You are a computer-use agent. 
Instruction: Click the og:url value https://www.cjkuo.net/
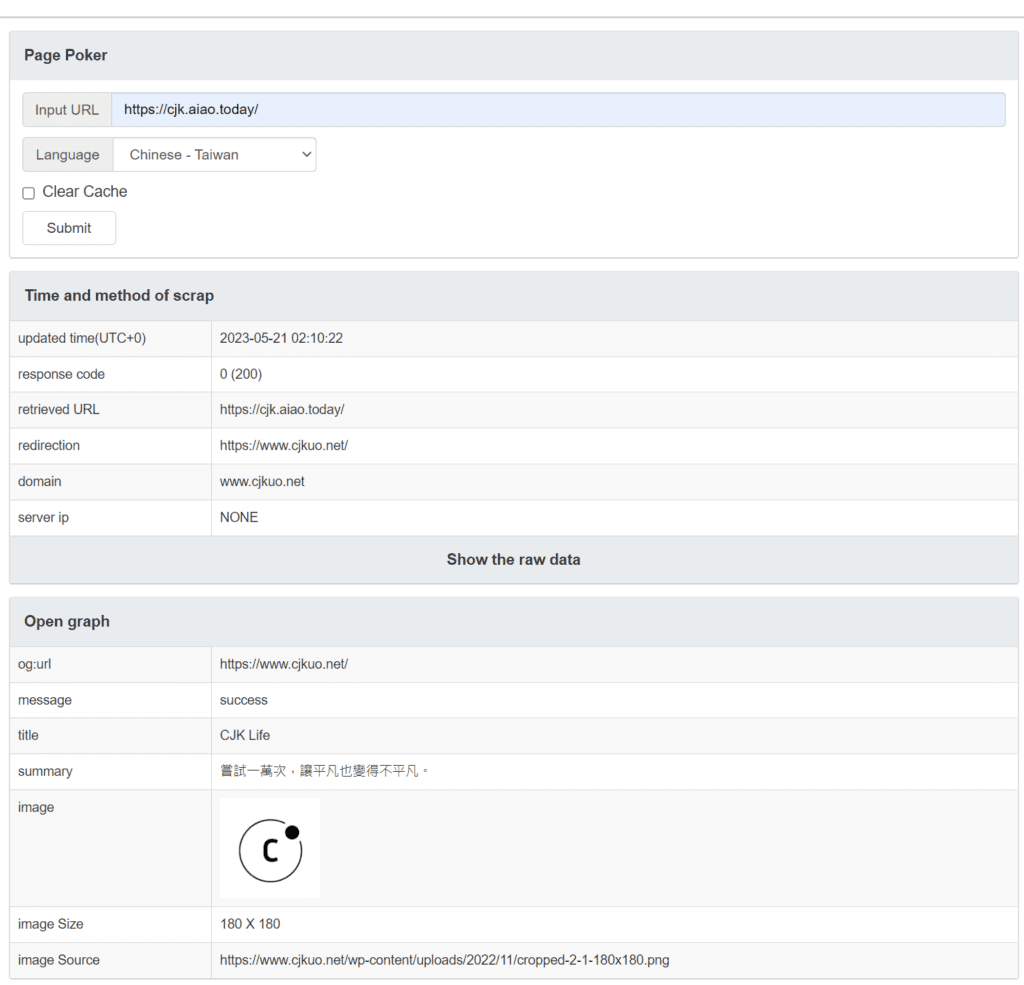pyautogui.click(x=284, y=664)
